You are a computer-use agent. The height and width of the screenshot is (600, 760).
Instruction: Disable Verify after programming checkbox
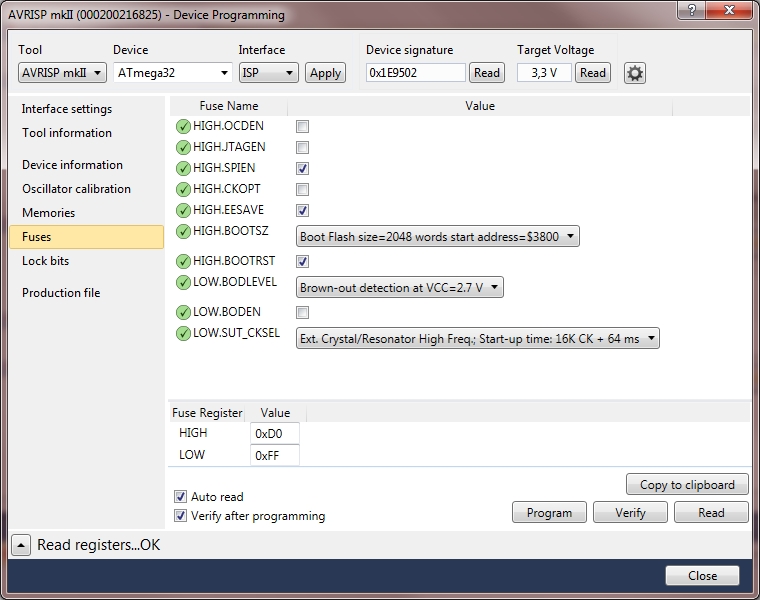180,516
